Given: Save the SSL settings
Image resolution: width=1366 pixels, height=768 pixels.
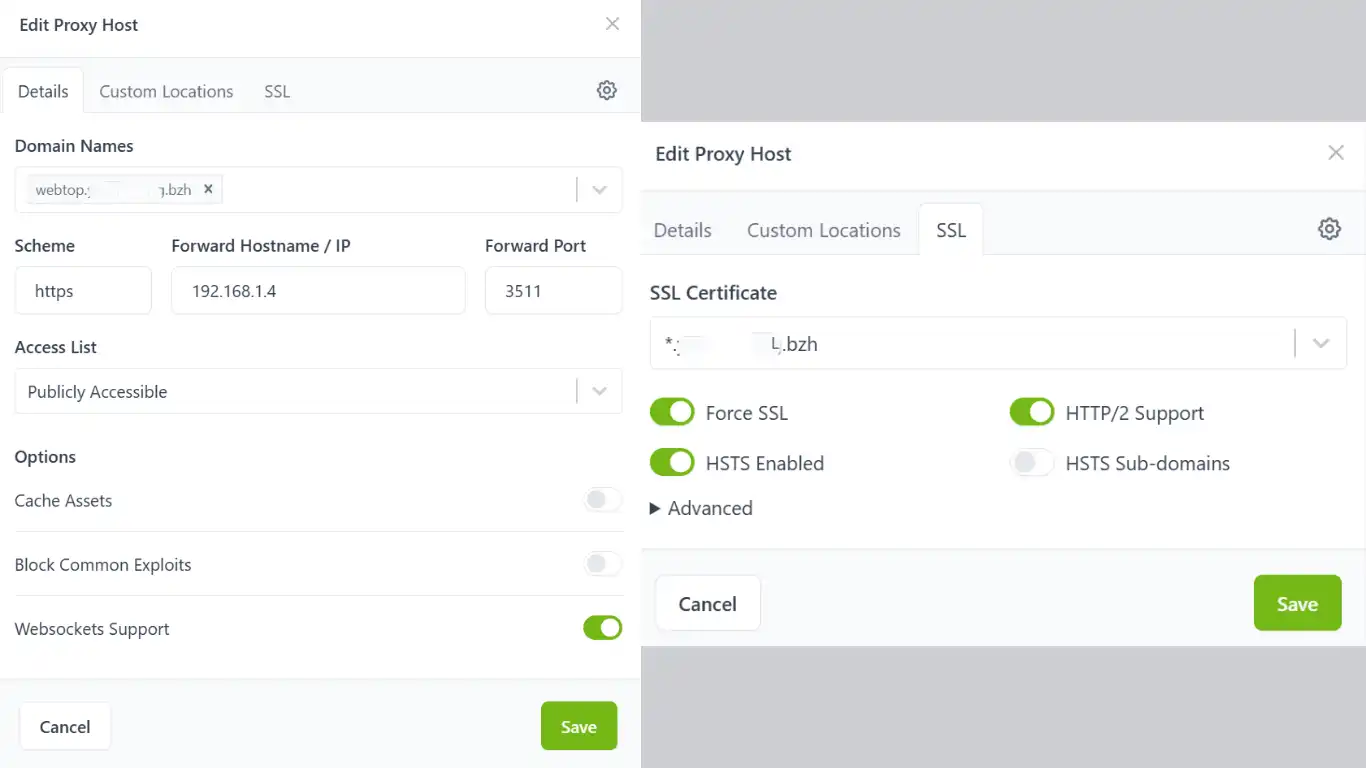Looking at the screenshot, I should [1297, 603].
